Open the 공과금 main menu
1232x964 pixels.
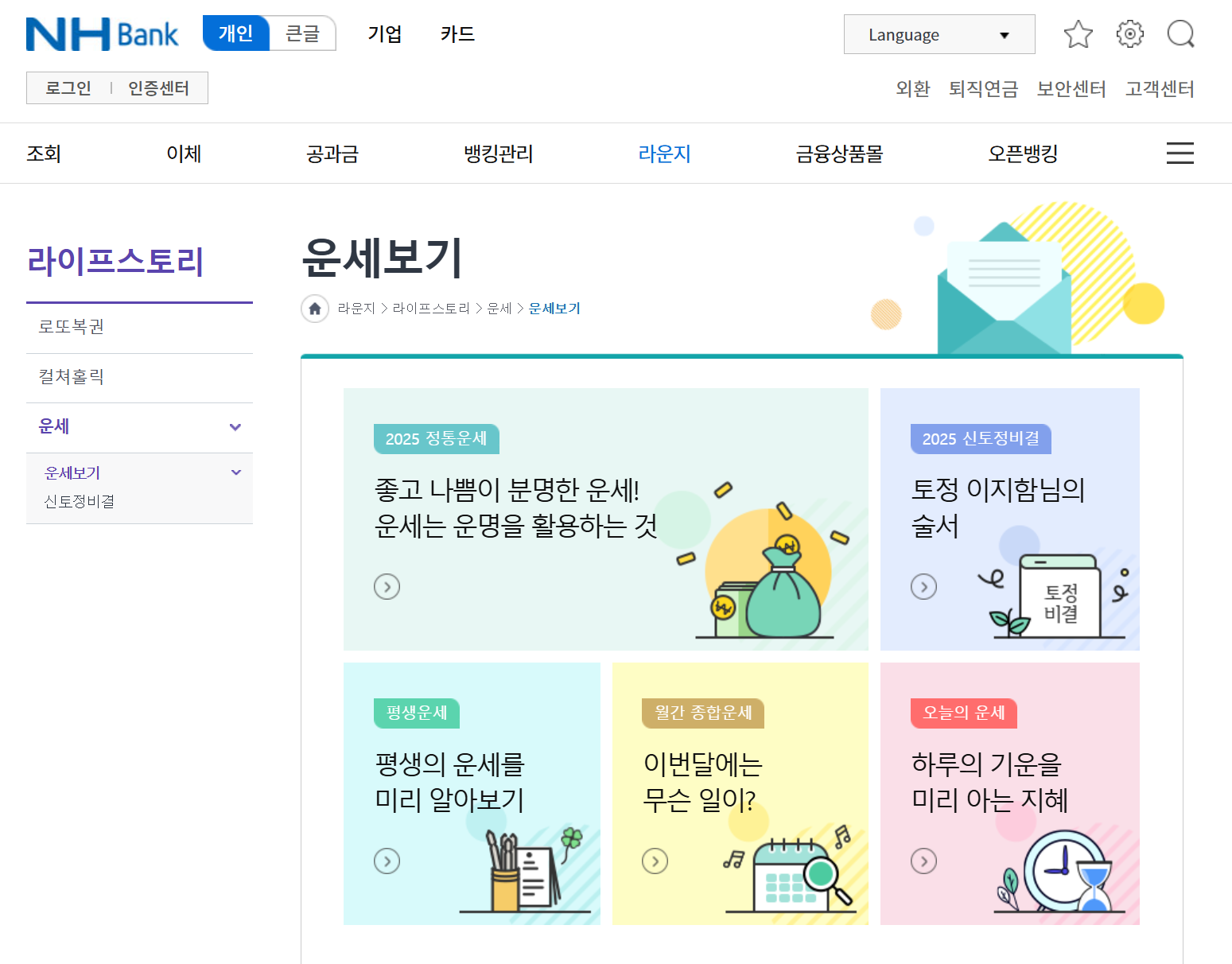pos(332,154)
